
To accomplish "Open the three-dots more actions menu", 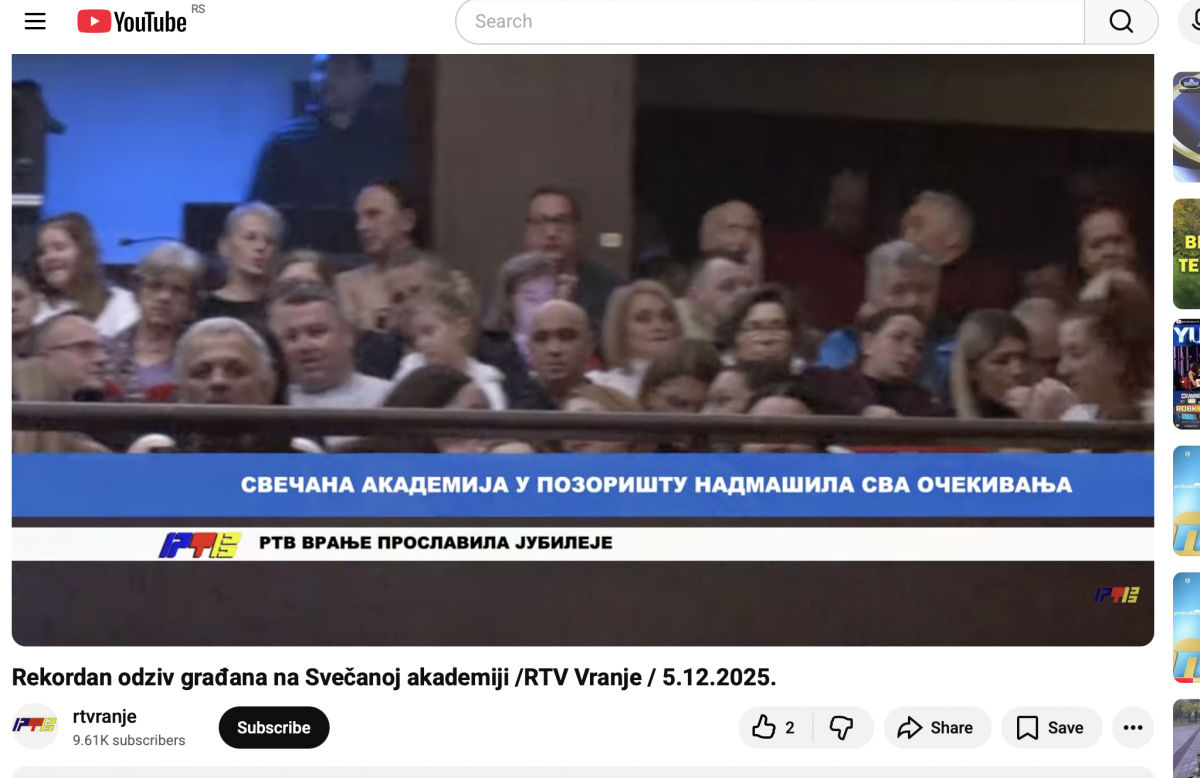I will click(x=1133, y=728).
